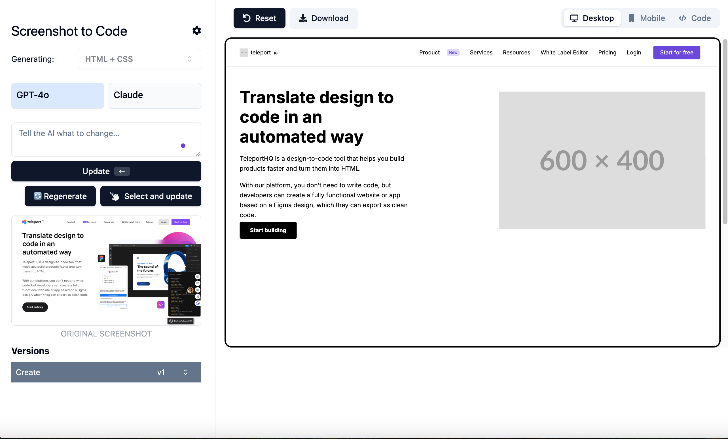Image resolution: width=728 pixels, height=439 pixels.
Task: Click the 'Versions' heading
Action: tap(30, 351)
